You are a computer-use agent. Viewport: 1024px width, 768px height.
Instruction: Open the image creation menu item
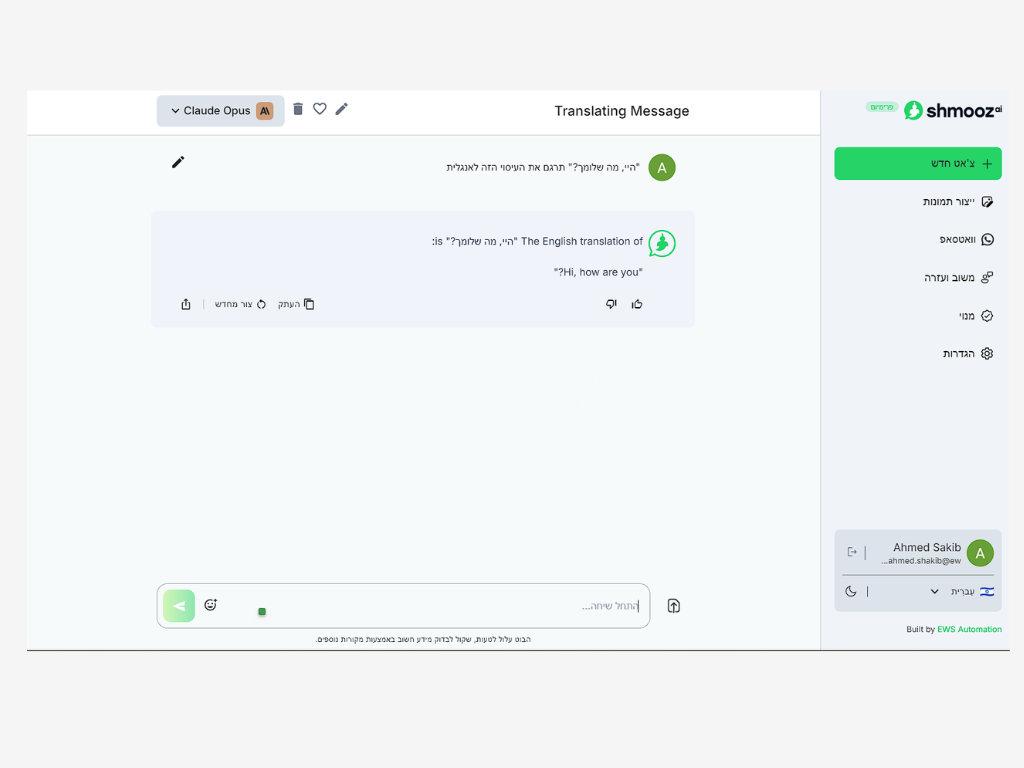click(x=957, y=202)
